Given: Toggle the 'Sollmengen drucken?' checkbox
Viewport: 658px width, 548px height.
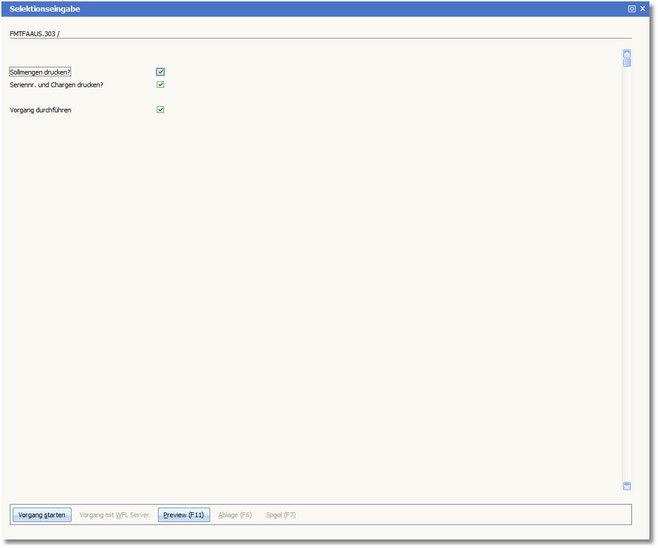Looking at the screenshot, I should point(160,72).
